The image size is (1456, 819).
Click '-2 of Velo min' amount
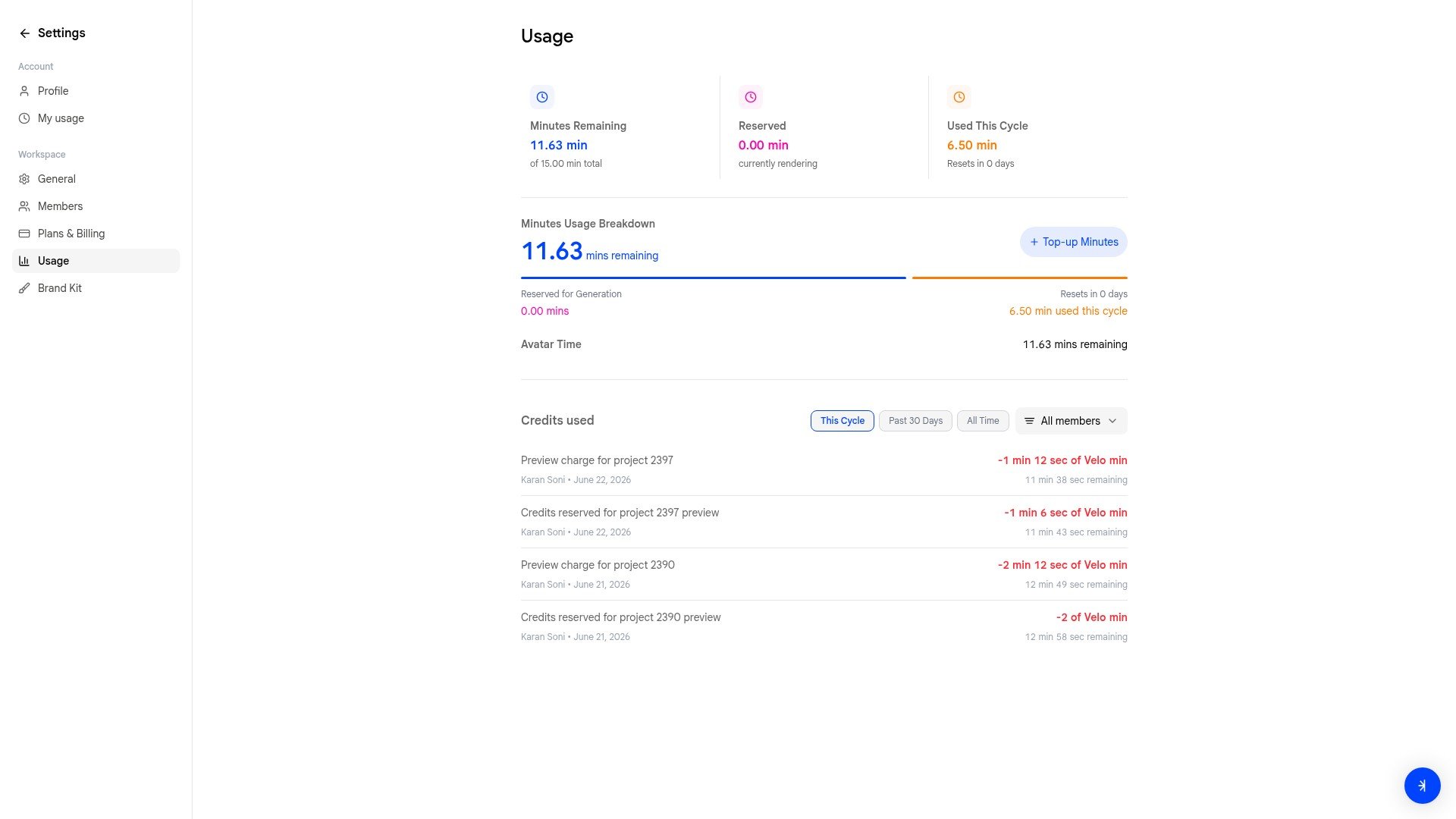click(1091, 617)
